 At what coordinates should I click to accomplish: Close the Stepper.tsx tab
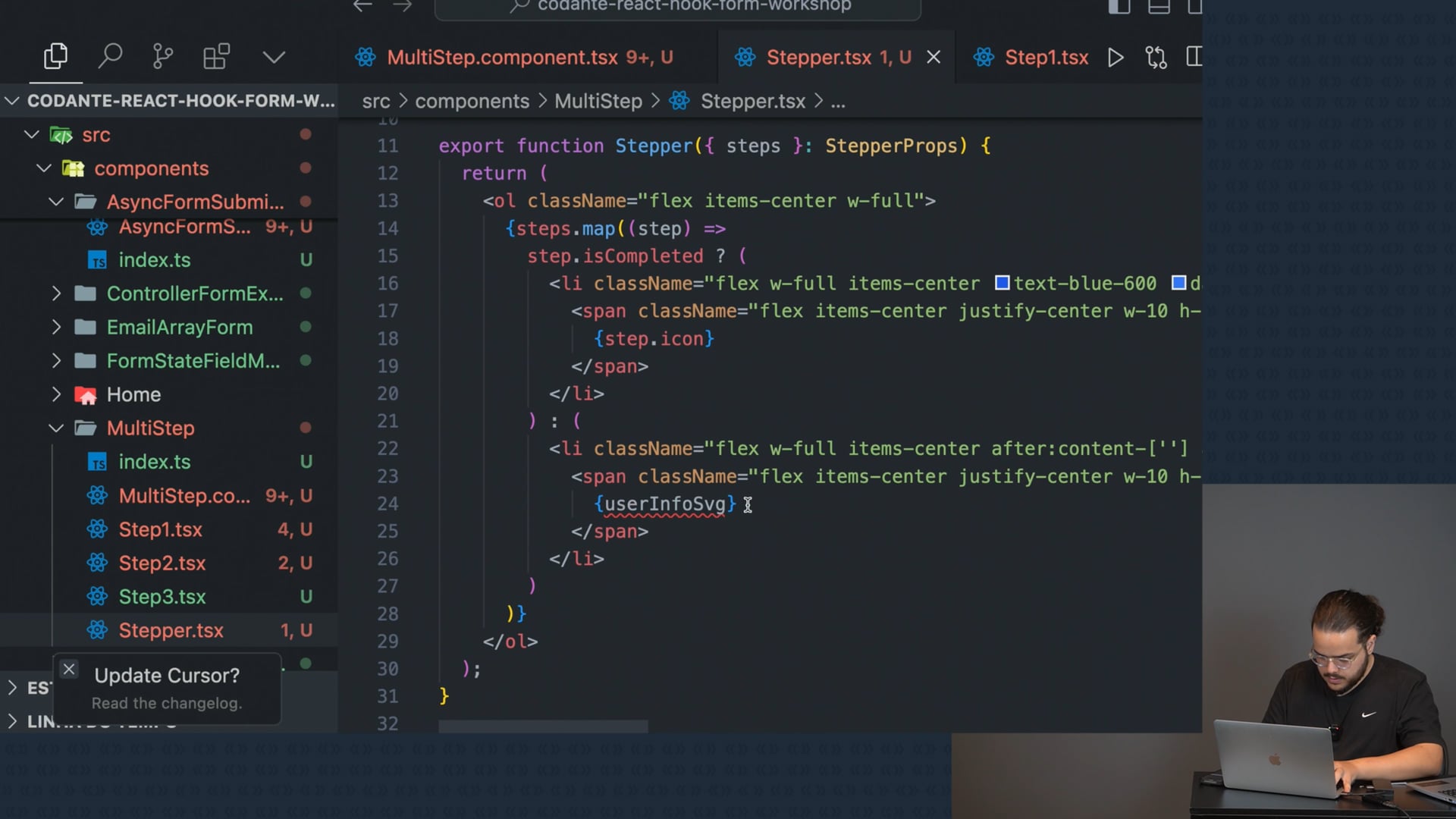pyautogui.click(x=934, y=58)
